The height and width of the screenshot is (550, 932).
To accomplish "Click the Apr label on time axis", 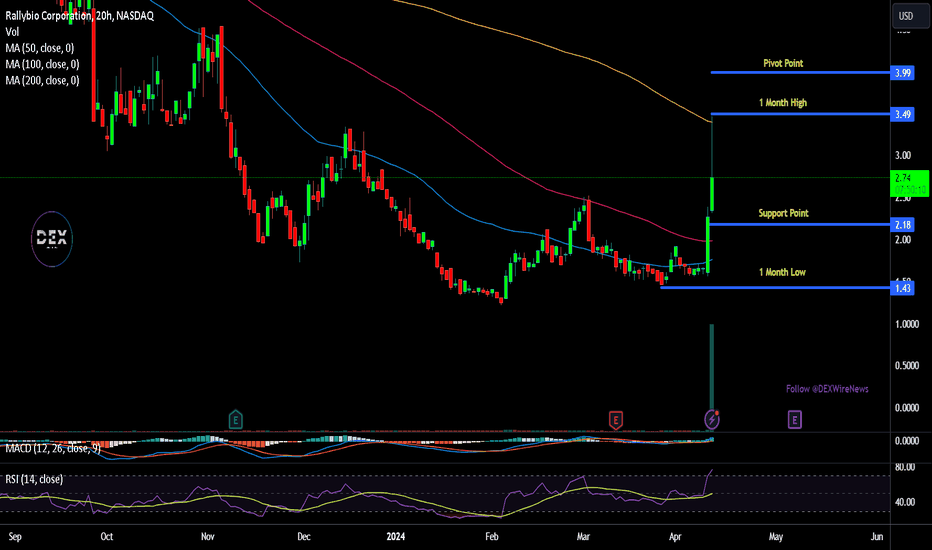I will 675,536.
